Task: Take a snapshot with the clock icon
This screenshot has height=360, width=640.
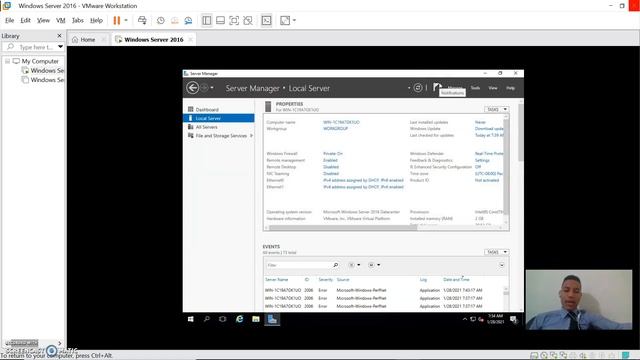Action: (161, 20)
